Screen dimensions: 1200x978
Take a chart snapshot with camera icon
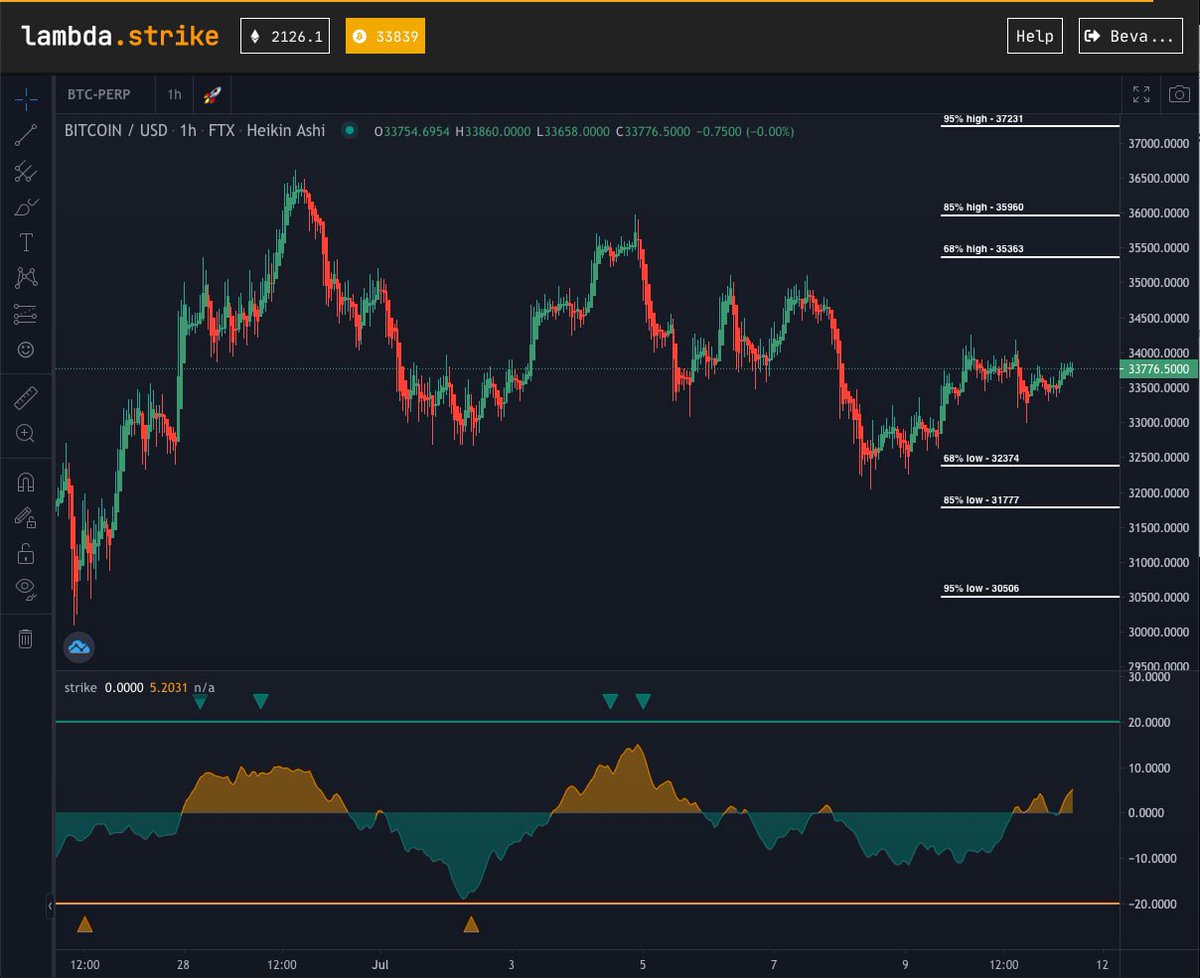tap(1179, 94)
